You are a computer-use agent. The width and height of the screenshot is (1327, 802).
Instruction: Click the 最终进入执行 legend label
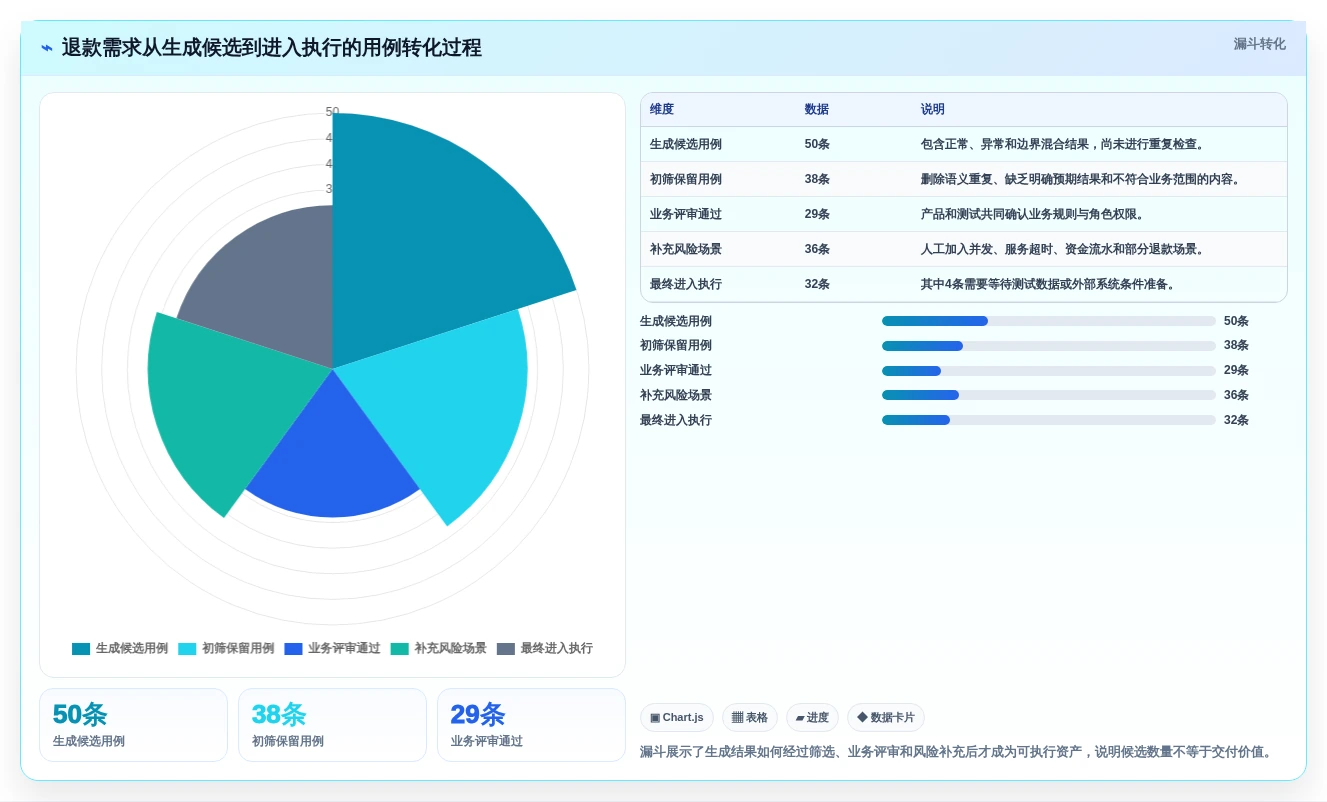pyautogui.click(x=557, y=648)
